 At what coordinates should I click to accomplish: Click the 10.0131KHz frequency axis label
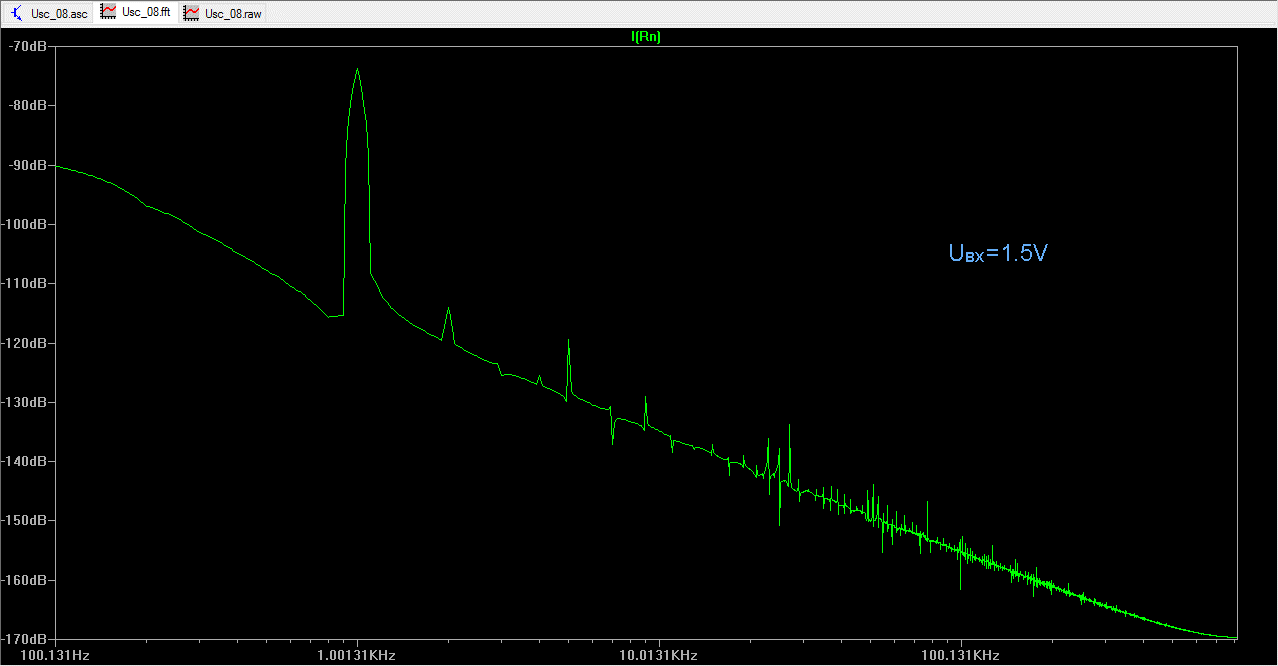(659, 656)
